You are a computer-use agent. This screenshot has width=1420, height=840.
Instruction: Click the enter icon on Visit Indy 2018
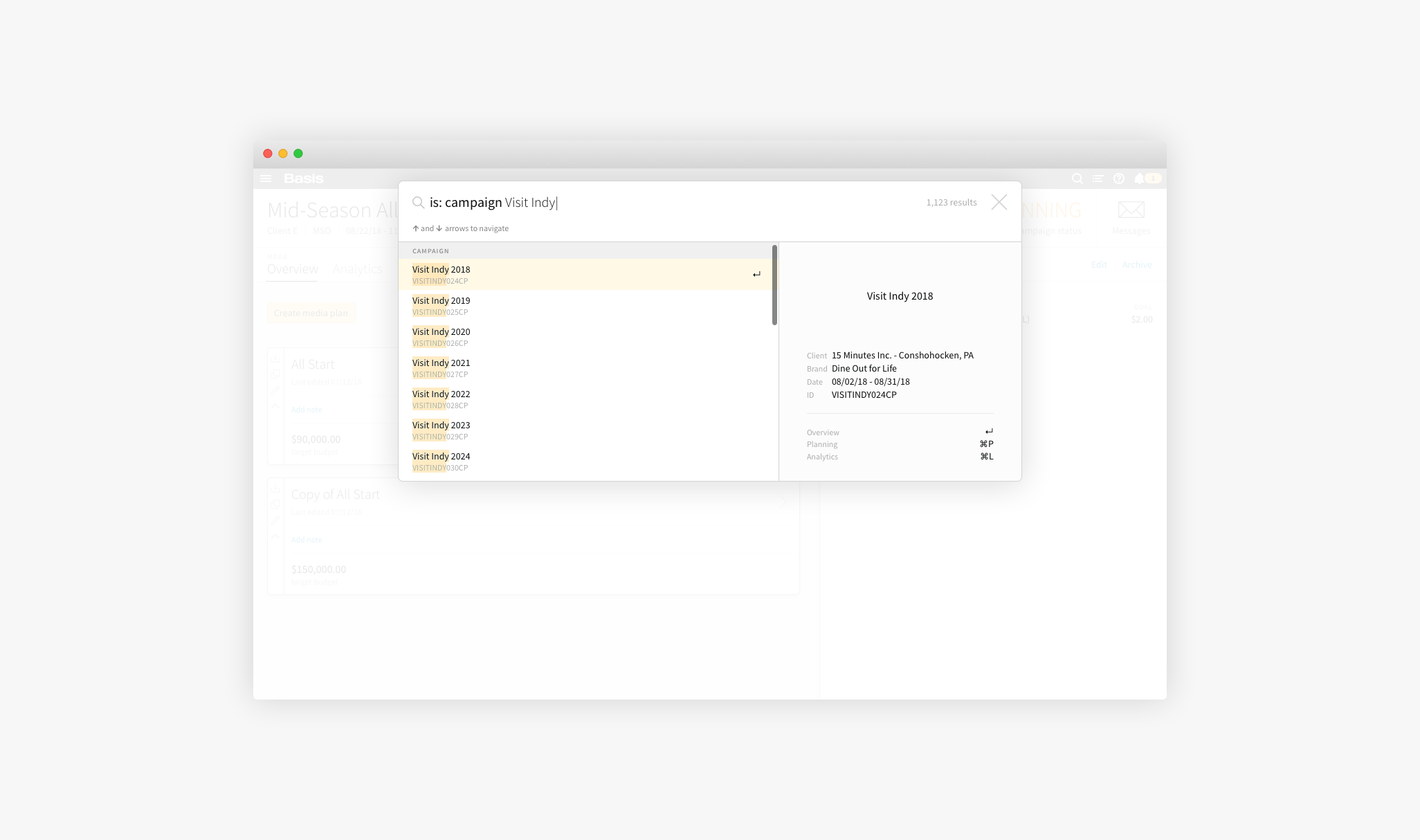[756, 275]
